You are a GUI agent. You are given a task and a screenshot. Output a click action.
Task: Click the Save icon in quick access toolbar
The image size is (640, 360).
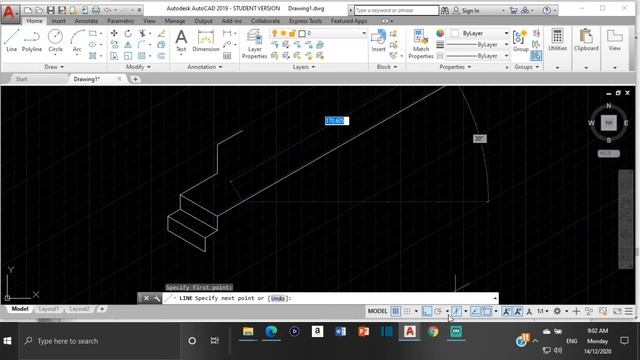(x=51, y=10)
